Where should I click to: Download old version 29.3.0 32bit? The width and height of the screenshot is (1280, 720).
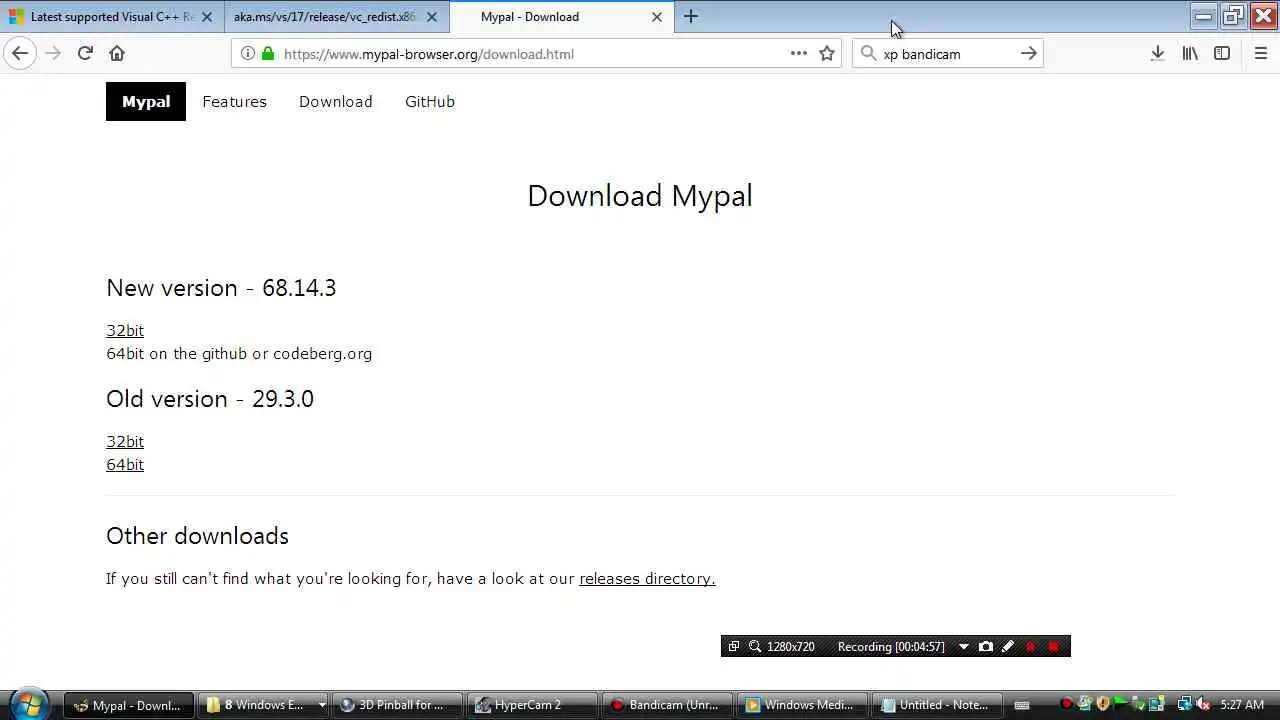(125, 441)
